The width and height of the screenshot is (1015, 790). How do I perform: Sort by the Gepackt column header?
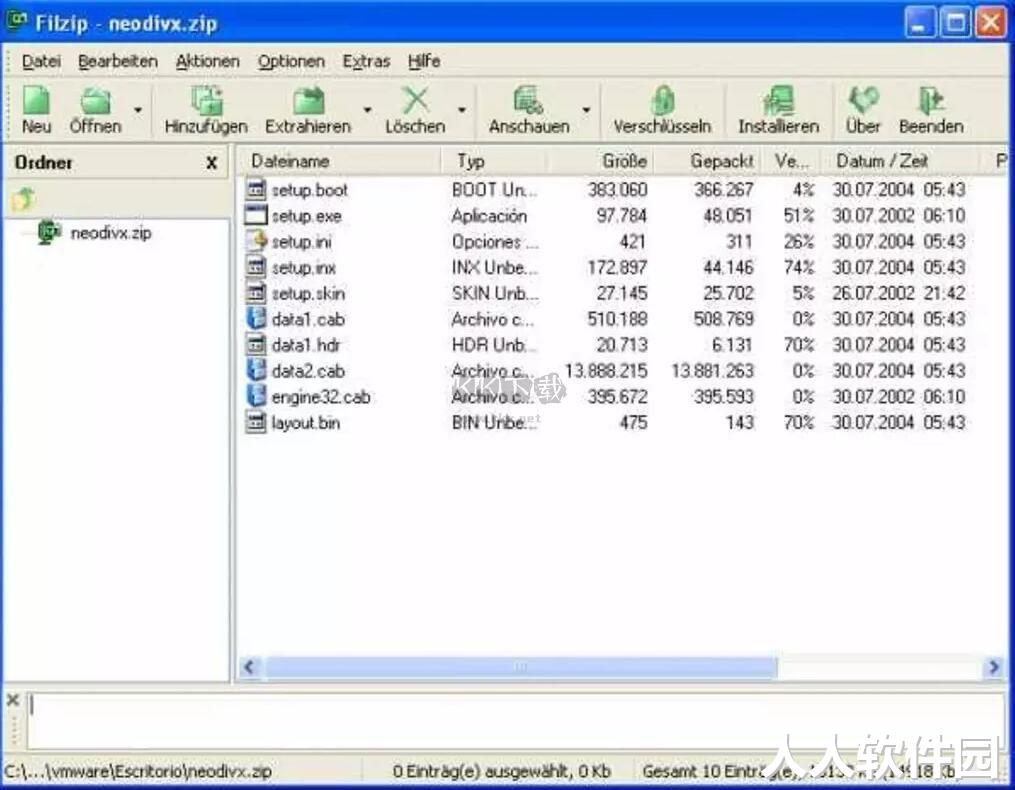tap(707, 161)
